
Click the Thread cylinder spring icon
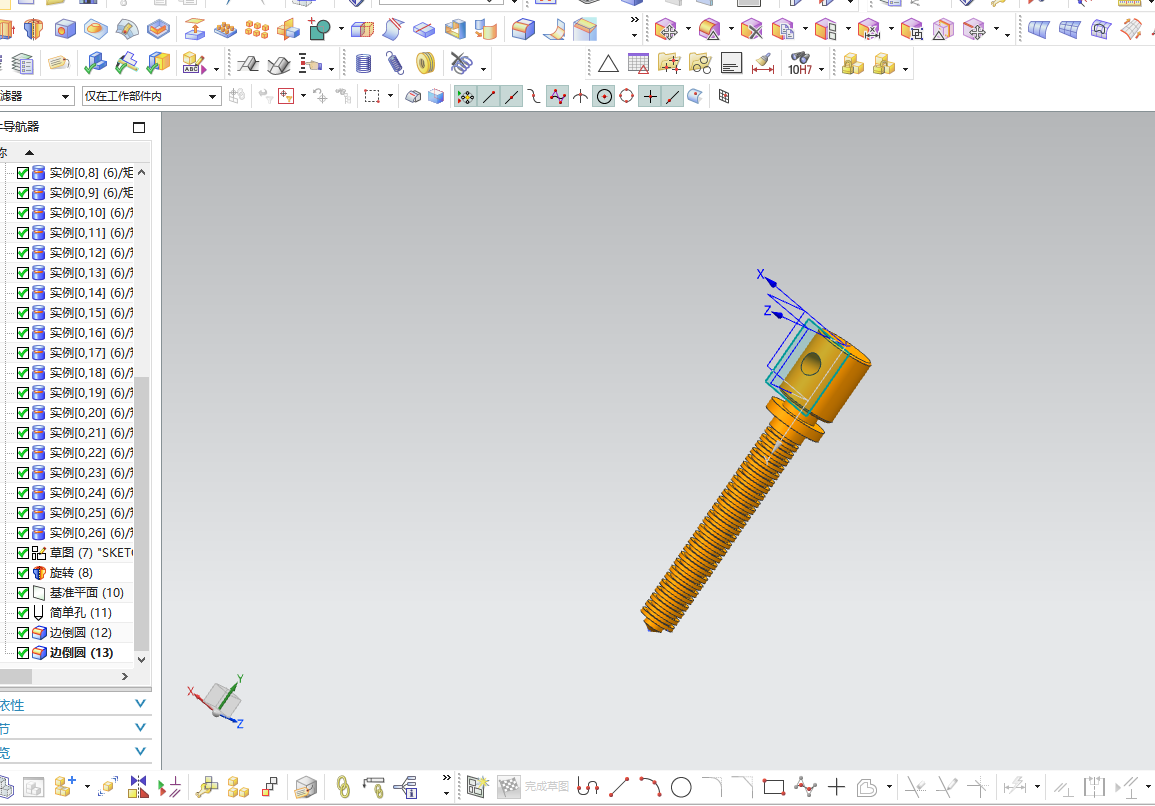coord(363,64)
